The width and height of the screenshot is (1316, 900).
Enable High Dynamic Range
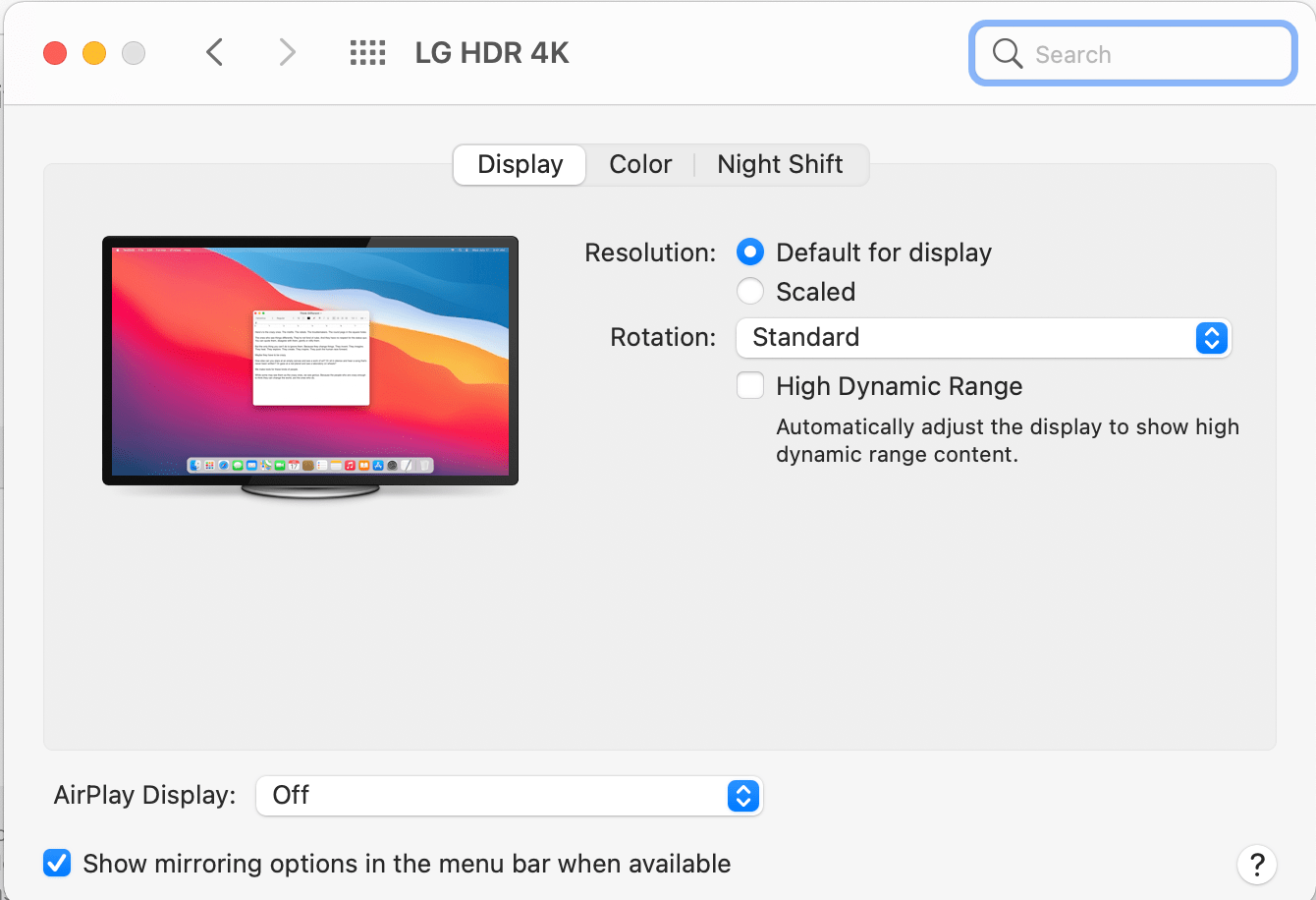tap(750, 385)
